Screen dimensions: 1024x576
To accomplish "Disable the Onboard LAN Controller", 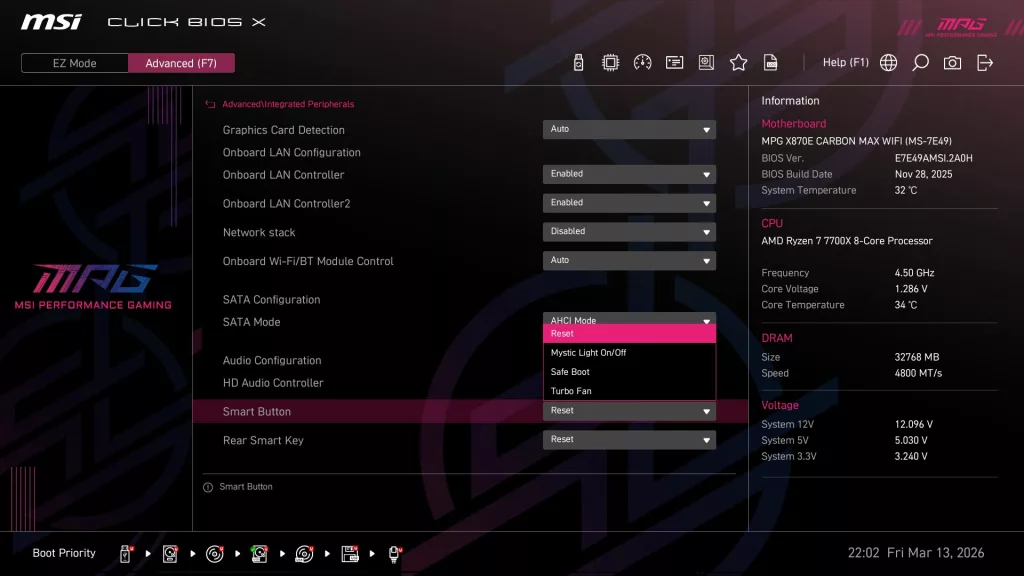I will pyautogui.click(x=629, y=173).
